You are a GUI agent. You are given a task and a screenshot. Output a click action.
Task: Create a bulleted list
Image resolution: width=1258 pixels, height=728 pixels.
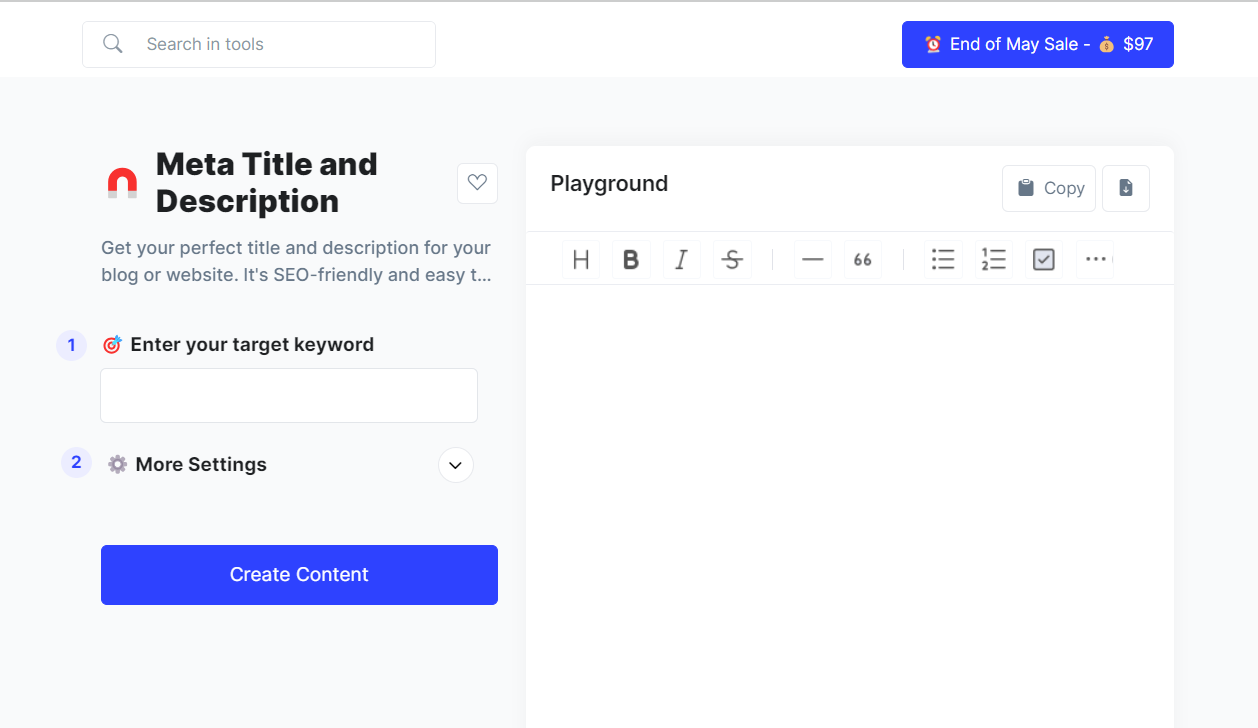pyautogui.click(x=942, y=260)
